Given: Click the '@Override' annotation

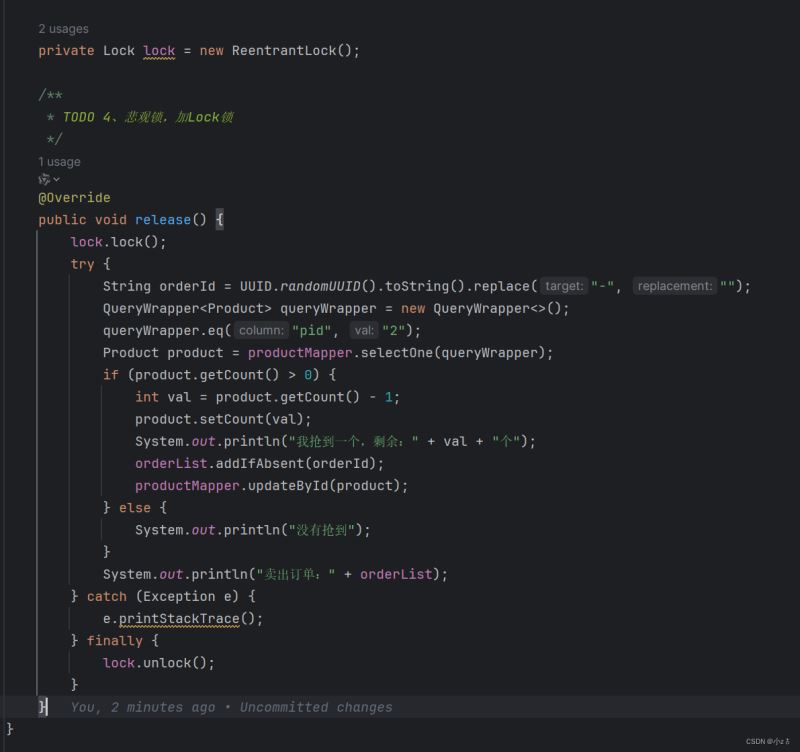Looking at the screenshot, I should 74,197.
